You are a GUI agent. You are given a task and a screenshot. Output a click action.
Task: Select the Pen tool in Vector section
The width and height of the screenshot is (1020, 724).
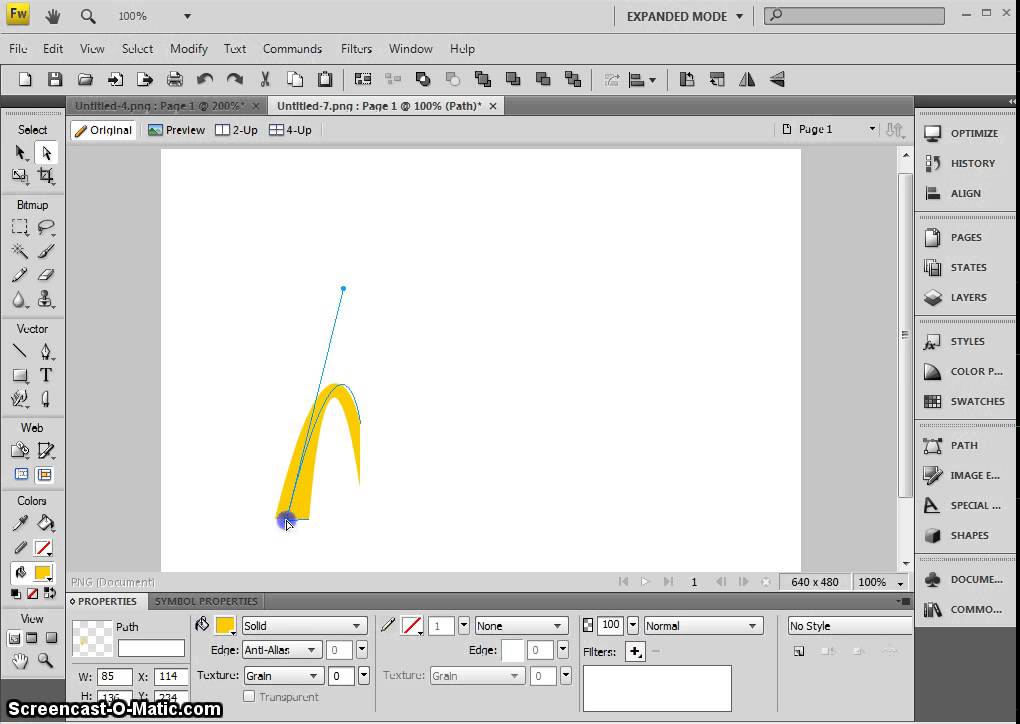[46, 351]
